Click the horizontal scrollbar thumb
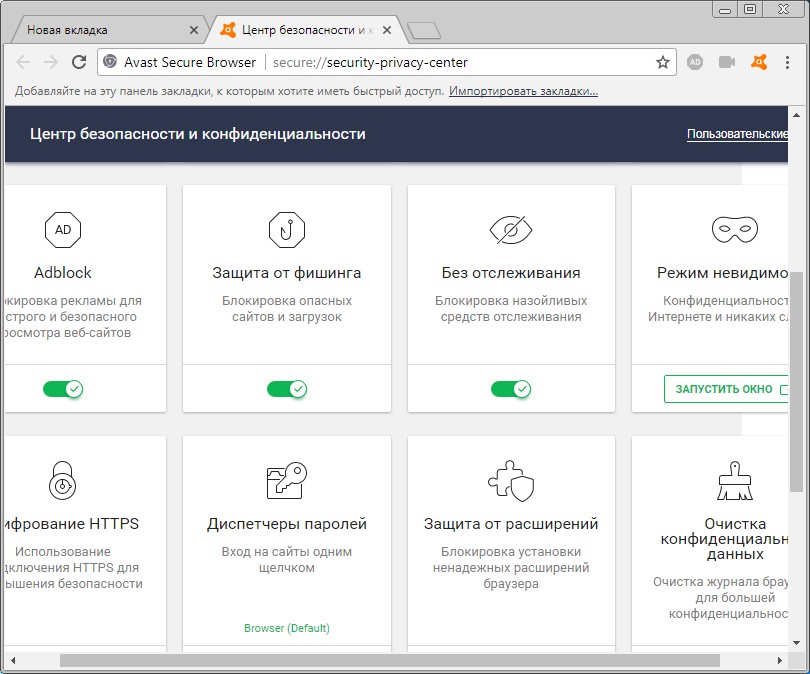 click(390, 660)
